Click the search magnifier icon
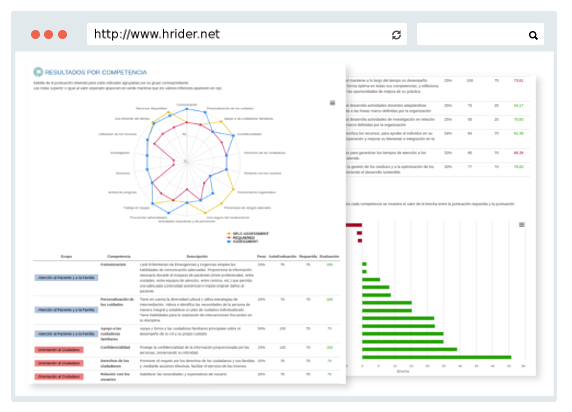The width and height of the screenshot is (572, 412). 533,35
